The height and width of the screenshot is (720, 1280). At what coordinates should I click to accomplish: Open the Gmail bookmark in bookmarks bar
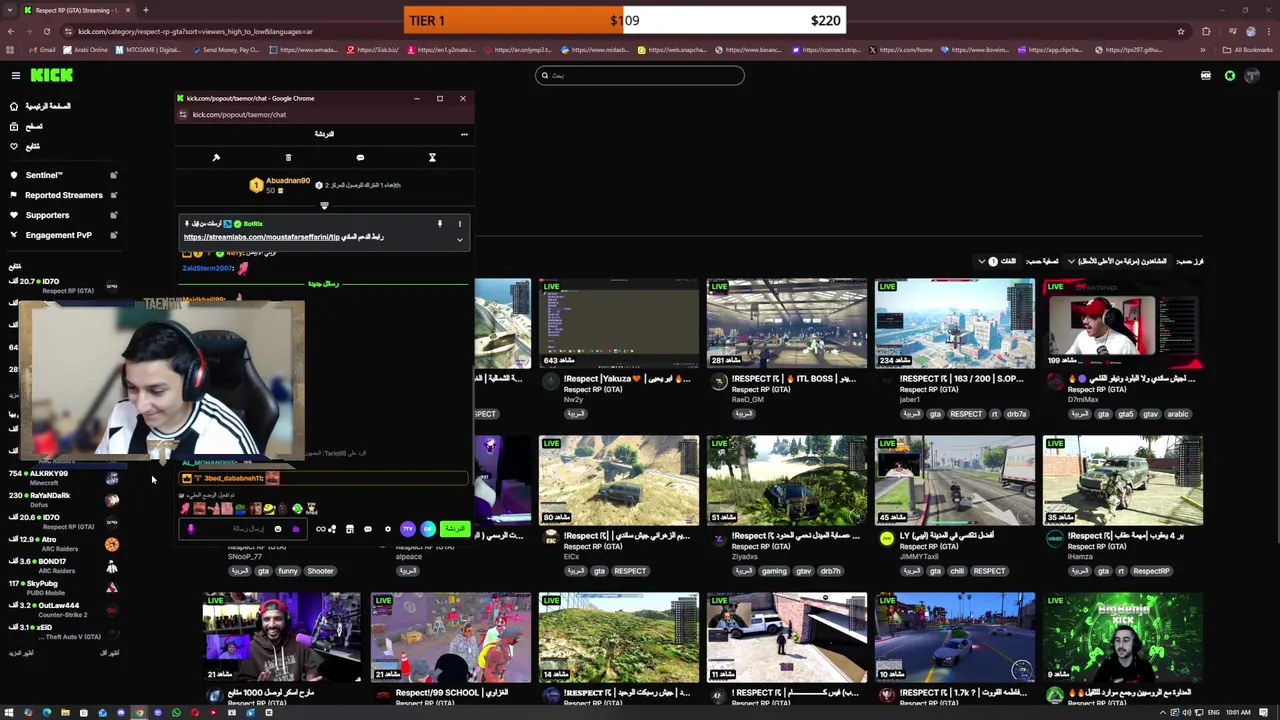(42, 50)
